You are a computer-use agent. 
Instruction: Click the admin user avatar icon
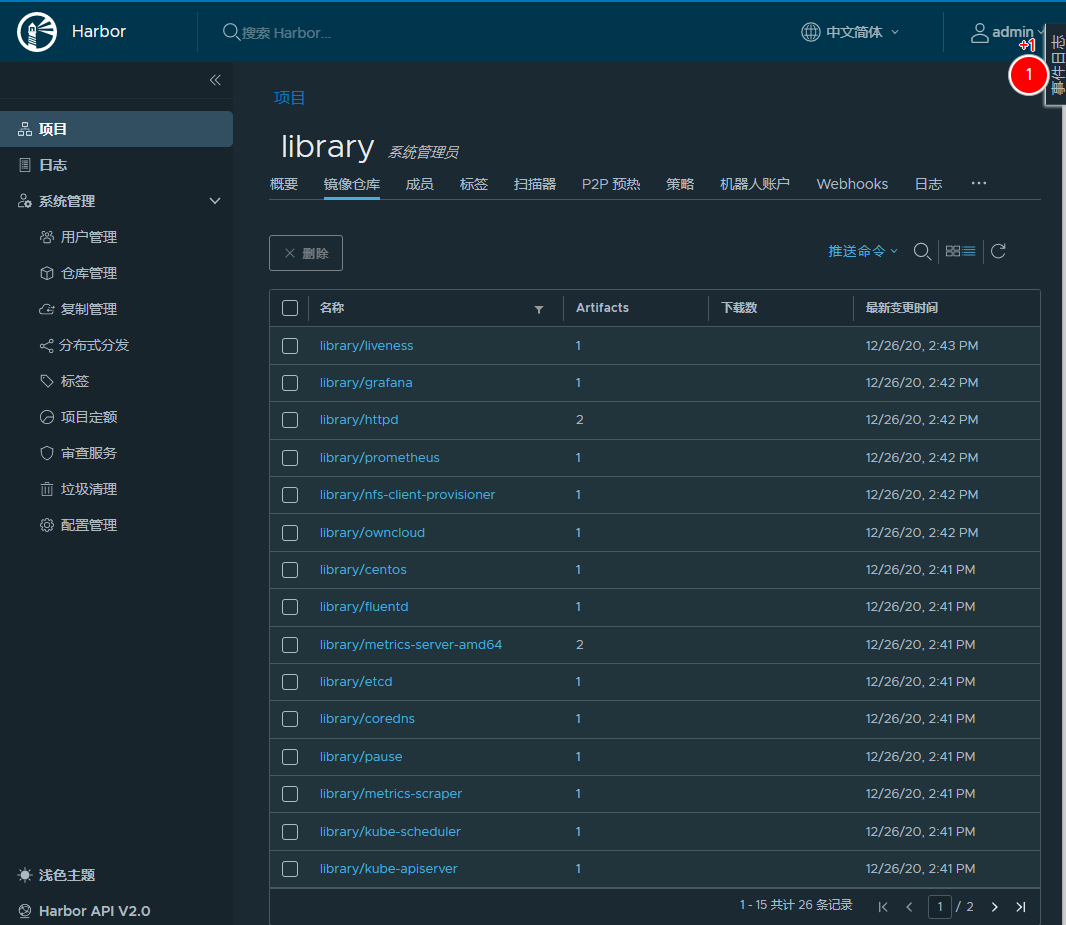(x=979, y=33)
